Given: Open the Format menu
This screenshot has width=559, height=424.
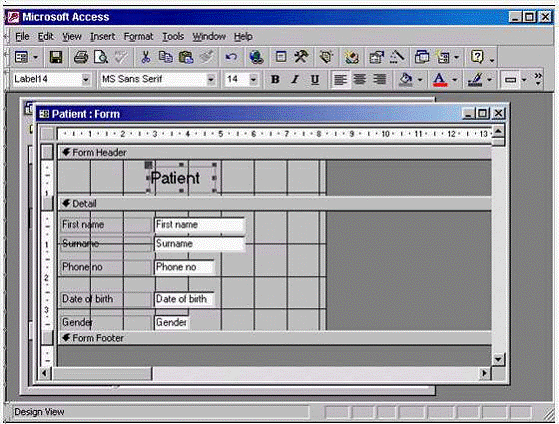Looking at the screenshot, I should [x=138, y=36].
